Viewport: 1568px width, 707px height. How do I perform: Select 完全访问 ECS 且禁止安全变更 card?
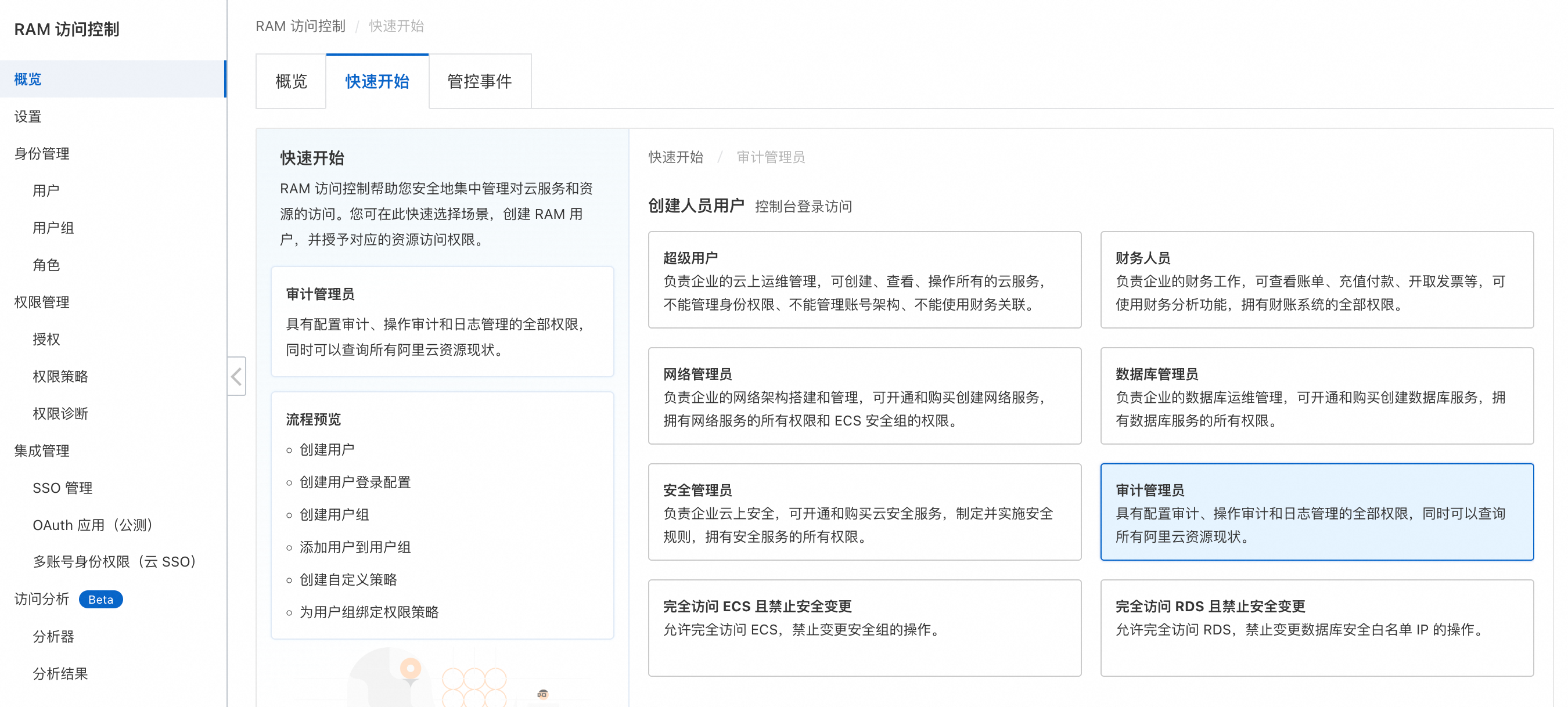(x=864, y=628)
